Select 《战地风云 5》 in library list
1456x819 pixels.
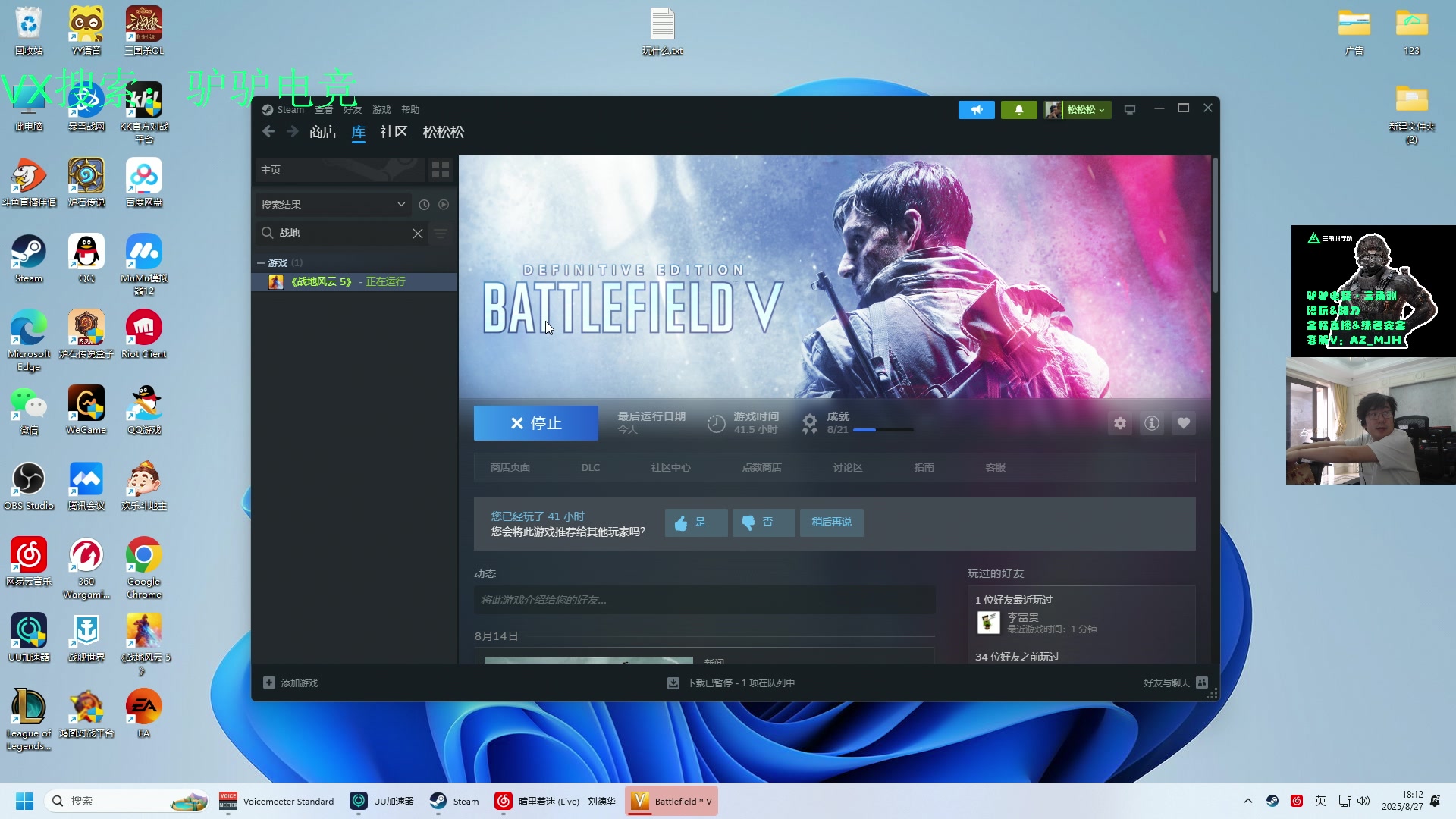pyautogui.click(x=355, y=282)
